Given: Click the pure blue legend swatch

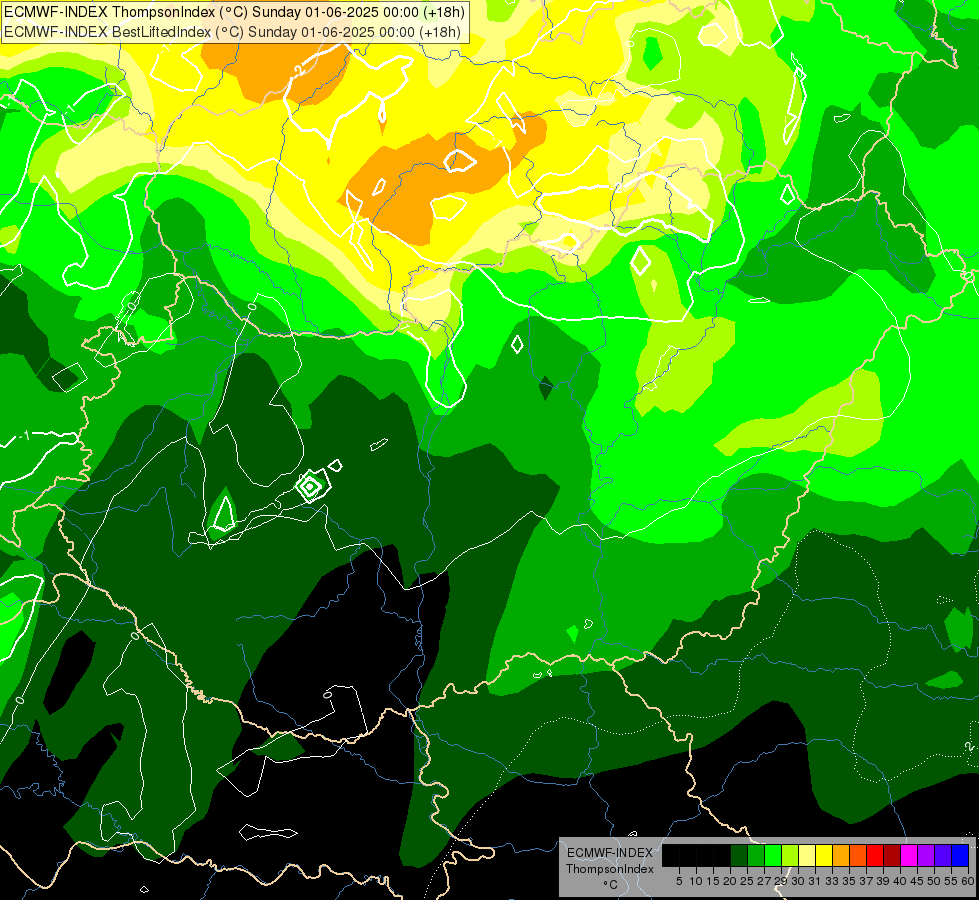Looking at the screenshot, I should [960, 855].
